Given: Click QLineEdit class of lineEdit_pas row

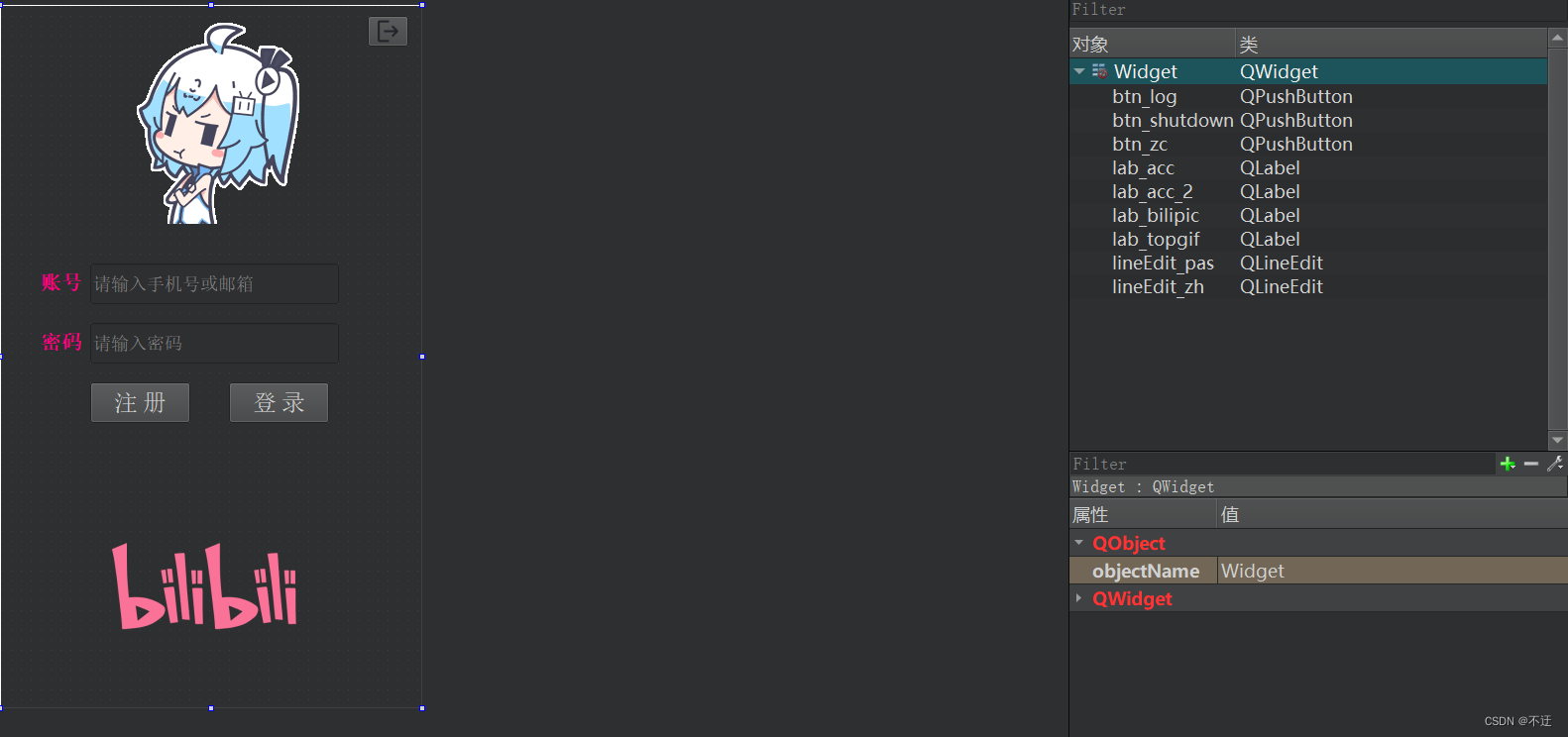Looking at the screenshot, I should pyautogui.click(x=1281, y=263).
